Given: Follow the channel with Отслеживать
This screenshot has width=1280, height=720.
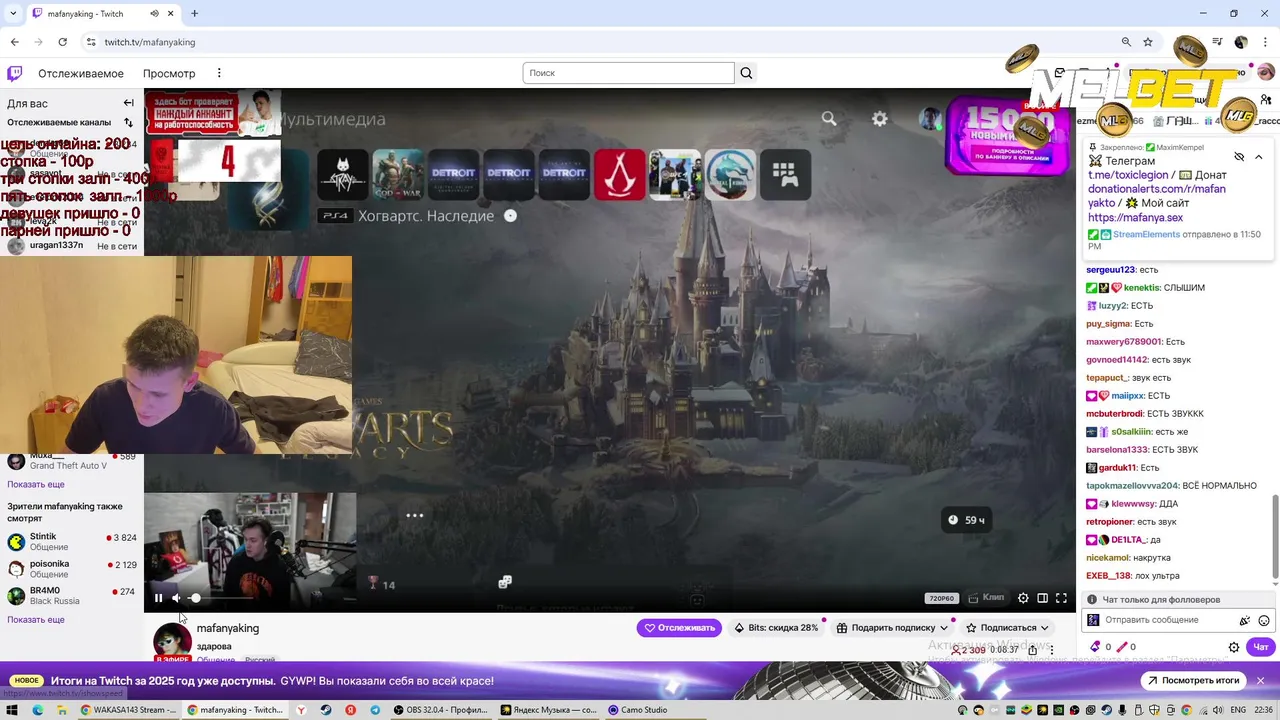Looking at the screenshot, I should tap(679, 628).
